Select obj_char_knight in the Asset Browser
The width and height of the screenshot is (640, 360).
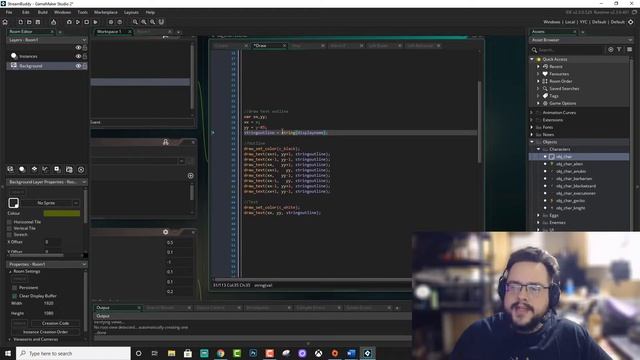pyautogui.click(x=571, y=208)
